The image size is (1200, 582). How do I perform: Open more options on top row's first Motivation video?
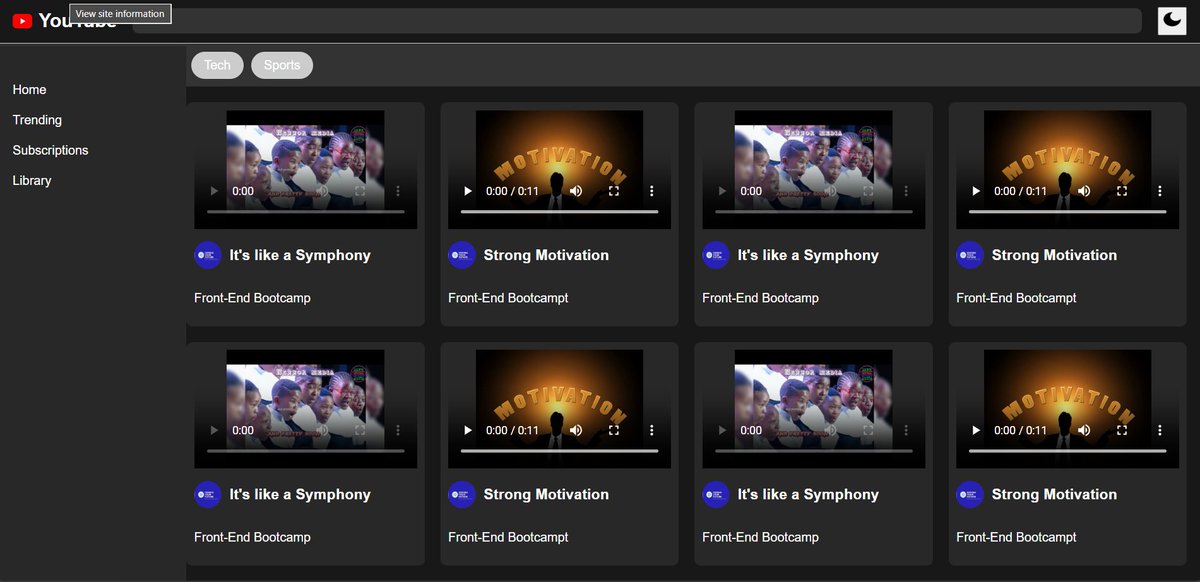(652, 191)
